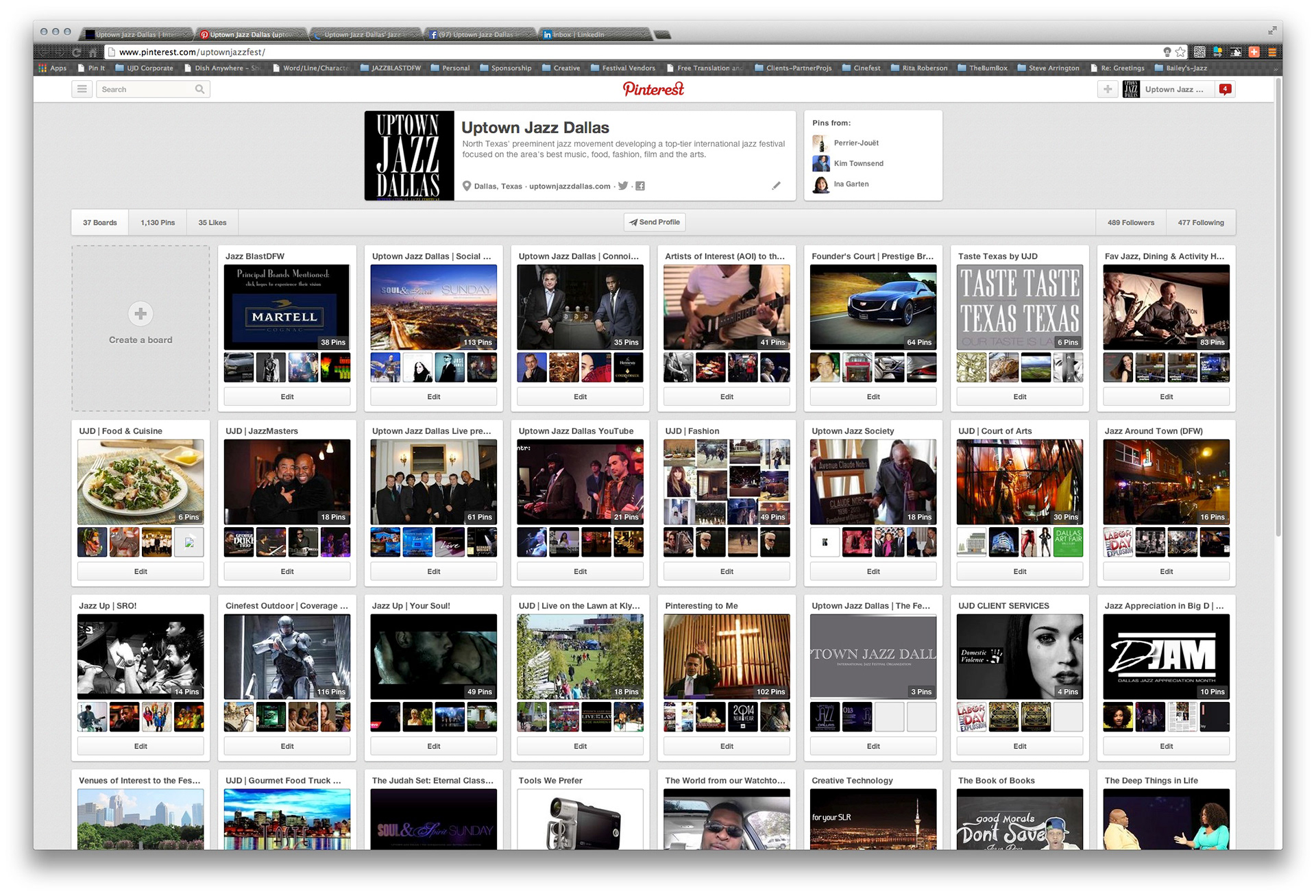Expand the Creative bookmark folder

(x=561, y=68)
